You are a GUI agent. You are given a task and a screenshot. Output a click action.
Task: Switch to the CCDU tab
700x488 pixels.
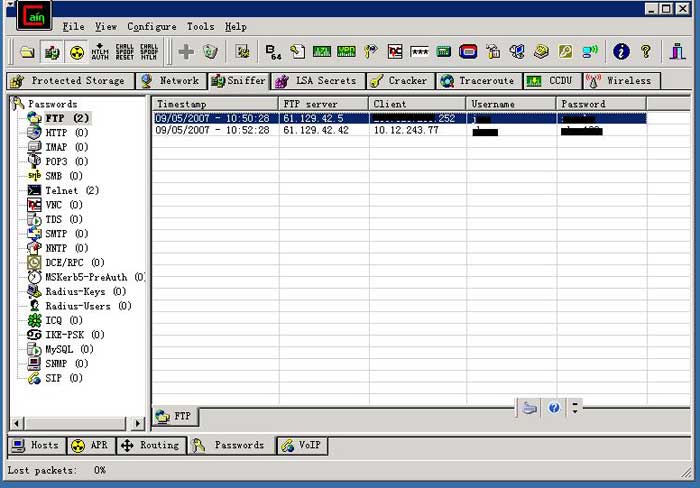(x=553, y=81)
